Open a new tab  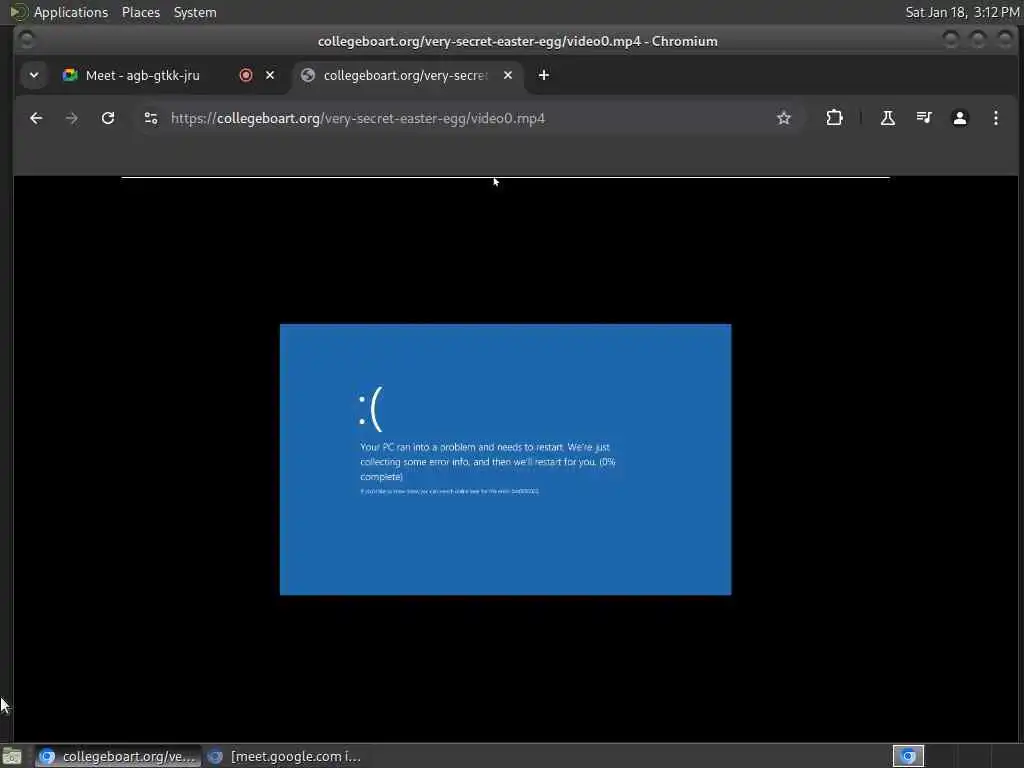pyautogui.click(x=543, y=75)
